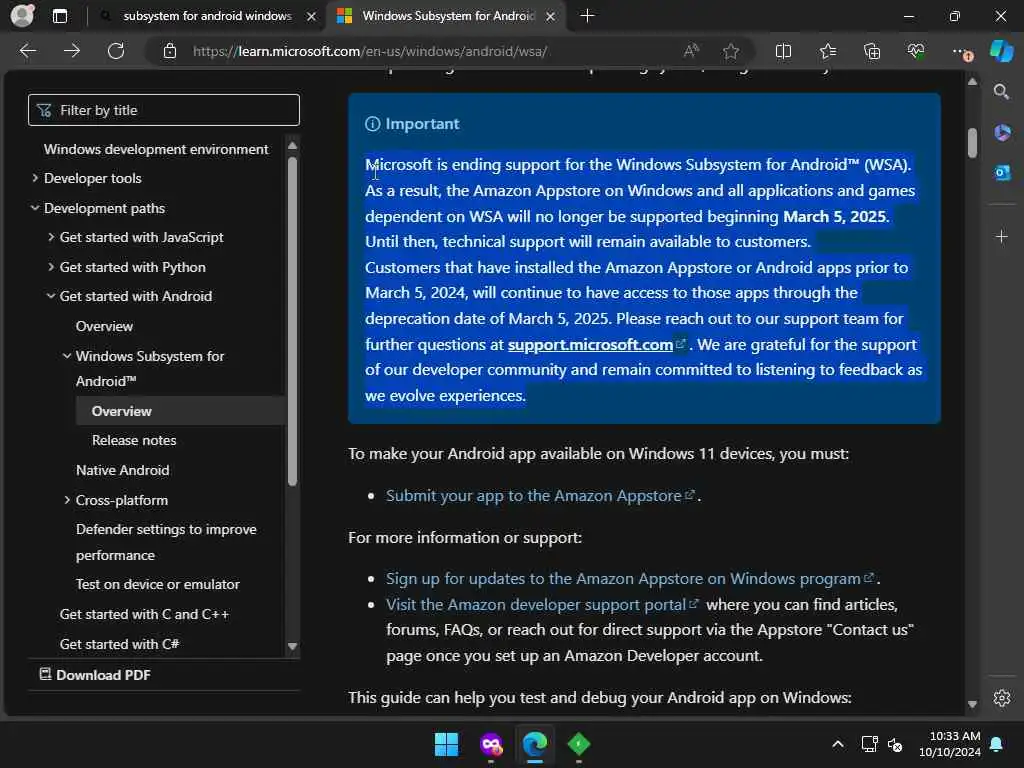Open sidebar settings gear
The width and height of the screenshot is (1024, 768).
pos(1002,698)
